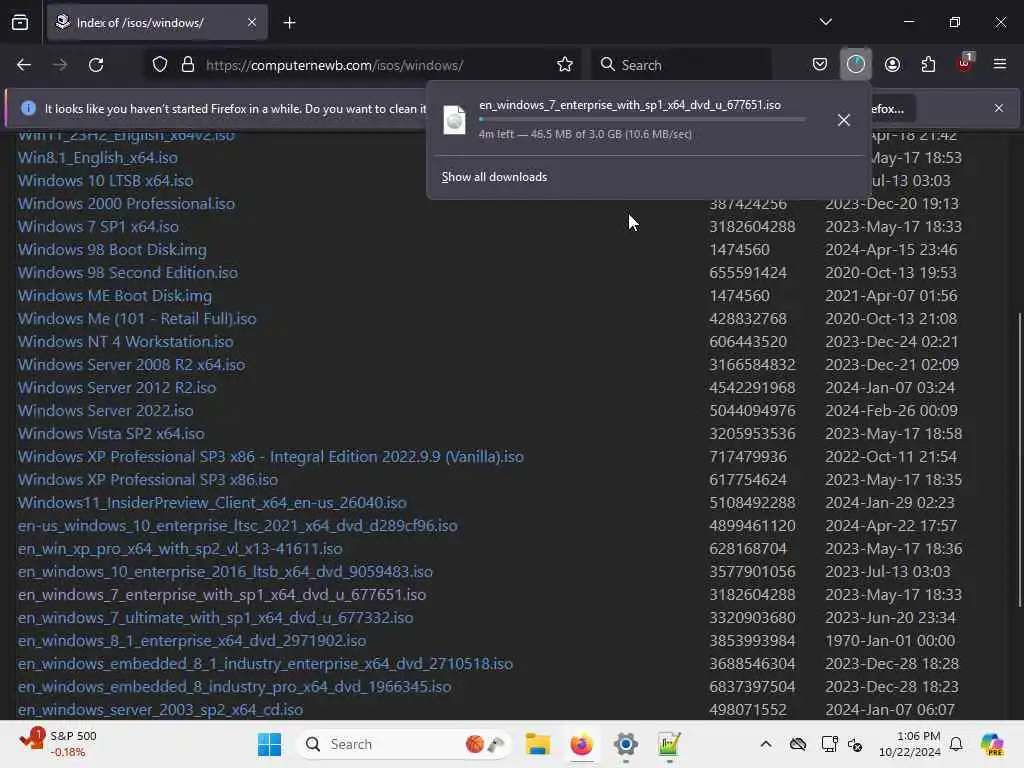Image resolution: width=1024 pixels, height=768 pixels.
Task: Open en_windows_embedded_8_1_industry_enterprise ISO link
Action: [x=265, y=664]
